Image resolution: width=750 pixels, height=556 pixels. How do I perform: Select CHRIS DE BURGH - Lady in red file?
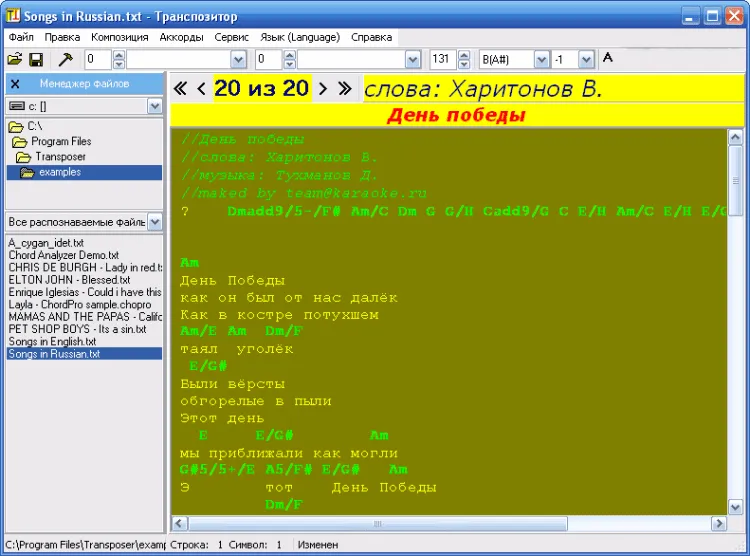pos(85,267)
